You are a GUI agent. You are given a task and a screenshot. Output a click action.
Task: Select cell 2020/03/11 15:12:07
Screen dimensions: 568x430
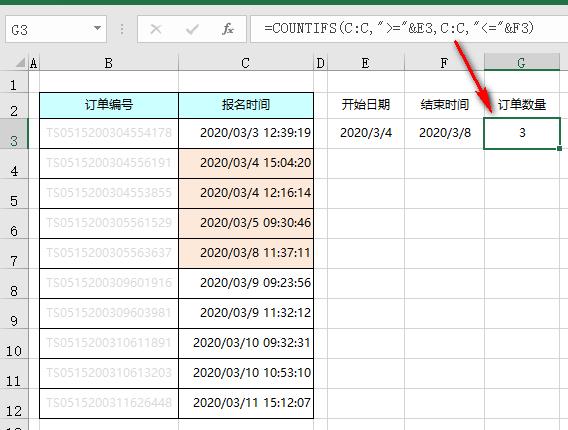[x=246, y=404]
